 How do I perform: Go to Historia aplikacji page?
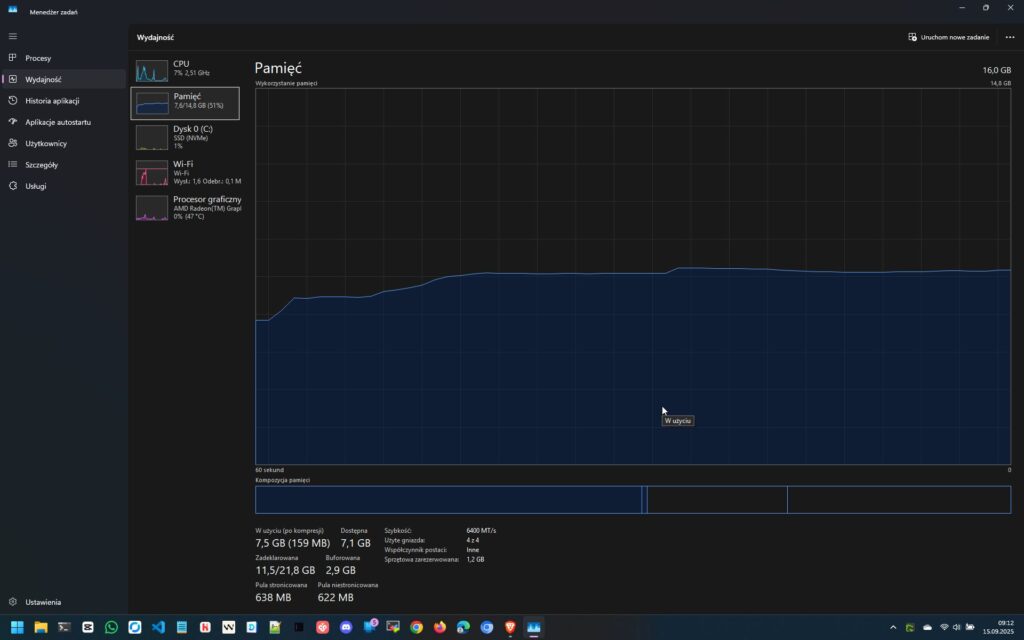pyautogui.click(x=52, y=101)
